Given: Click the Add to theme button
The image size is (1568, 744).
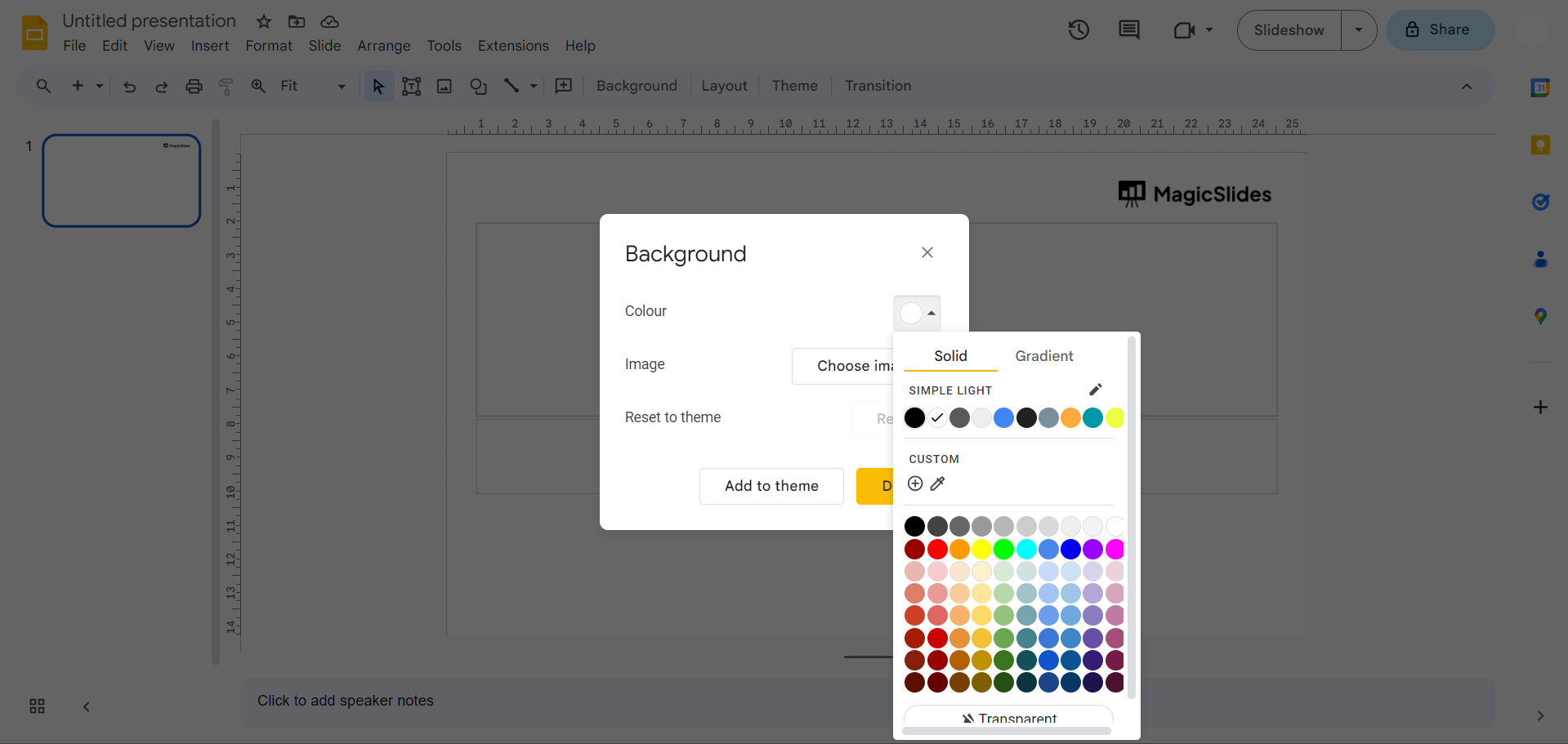Looking at the screenshot, I should point(771,486).
